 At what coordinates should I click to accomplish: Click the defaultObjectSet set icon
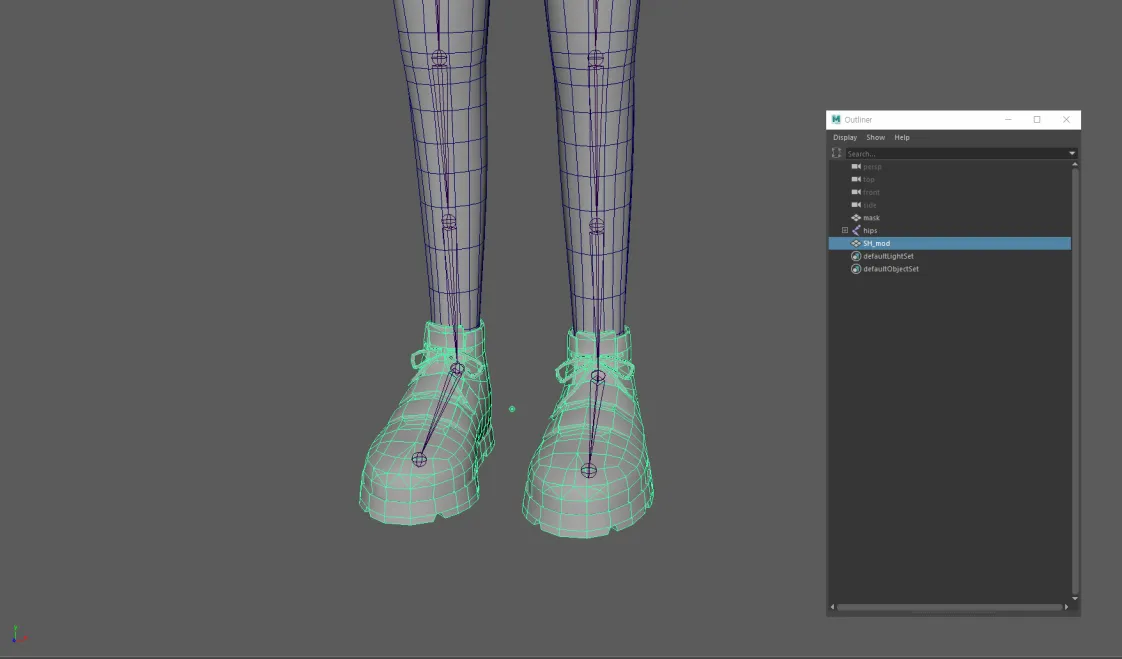[856, 269]
